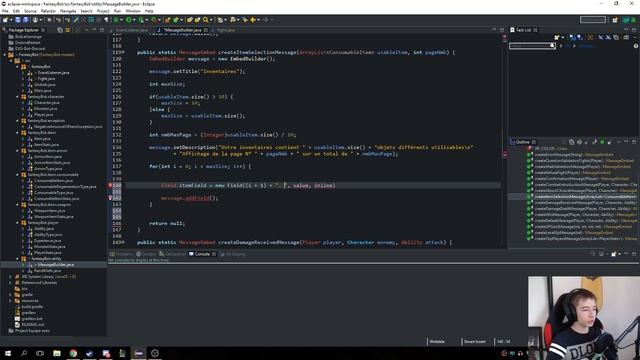
Task: Open Chrome from the taskbar
Action: pos(73,353)
